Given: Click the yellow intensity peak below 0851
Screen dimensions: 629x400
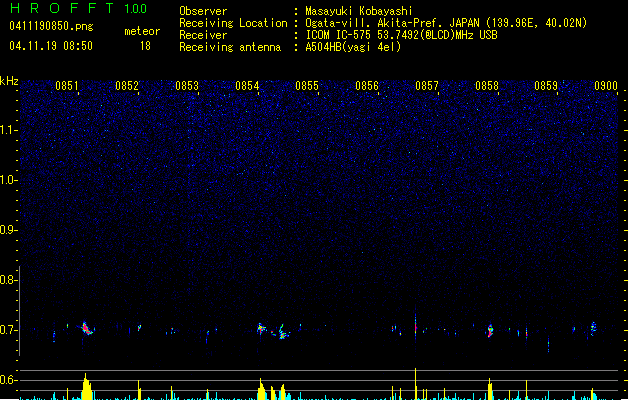Looking at the screenshot, I should [86, 386].
